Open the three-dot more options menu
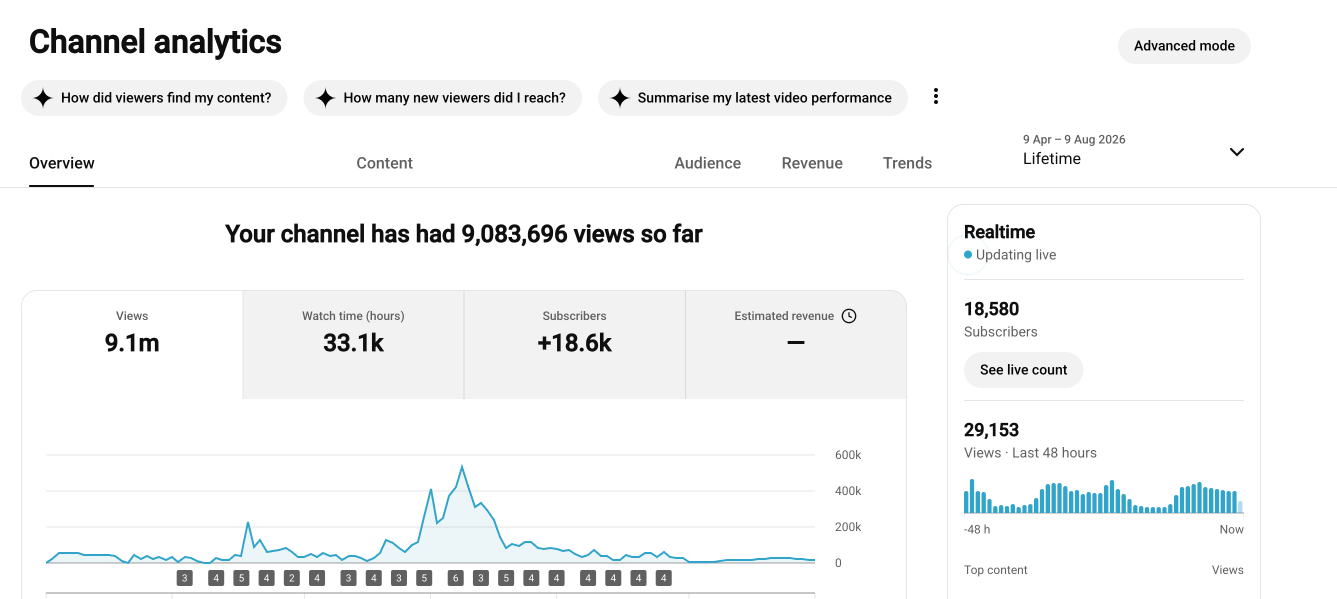The width and height of the screenshot is (1337, 599). coord(936,96)
